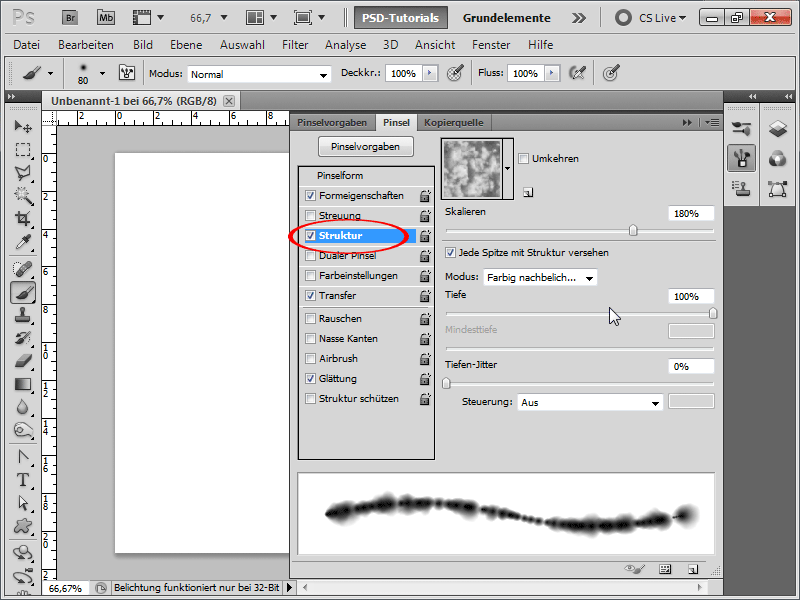Image resolution: width=800 pixels, height=600 pixels.
Task: Adjust the Tiefe slider handle
Action: (713, 313)
